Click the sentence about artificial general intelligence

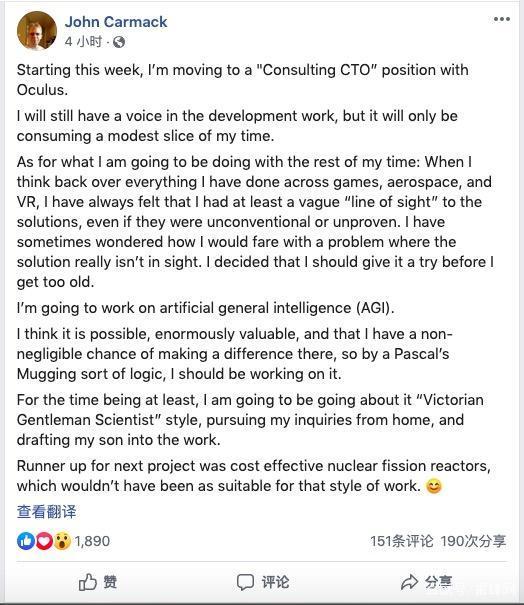pos(205,308)
